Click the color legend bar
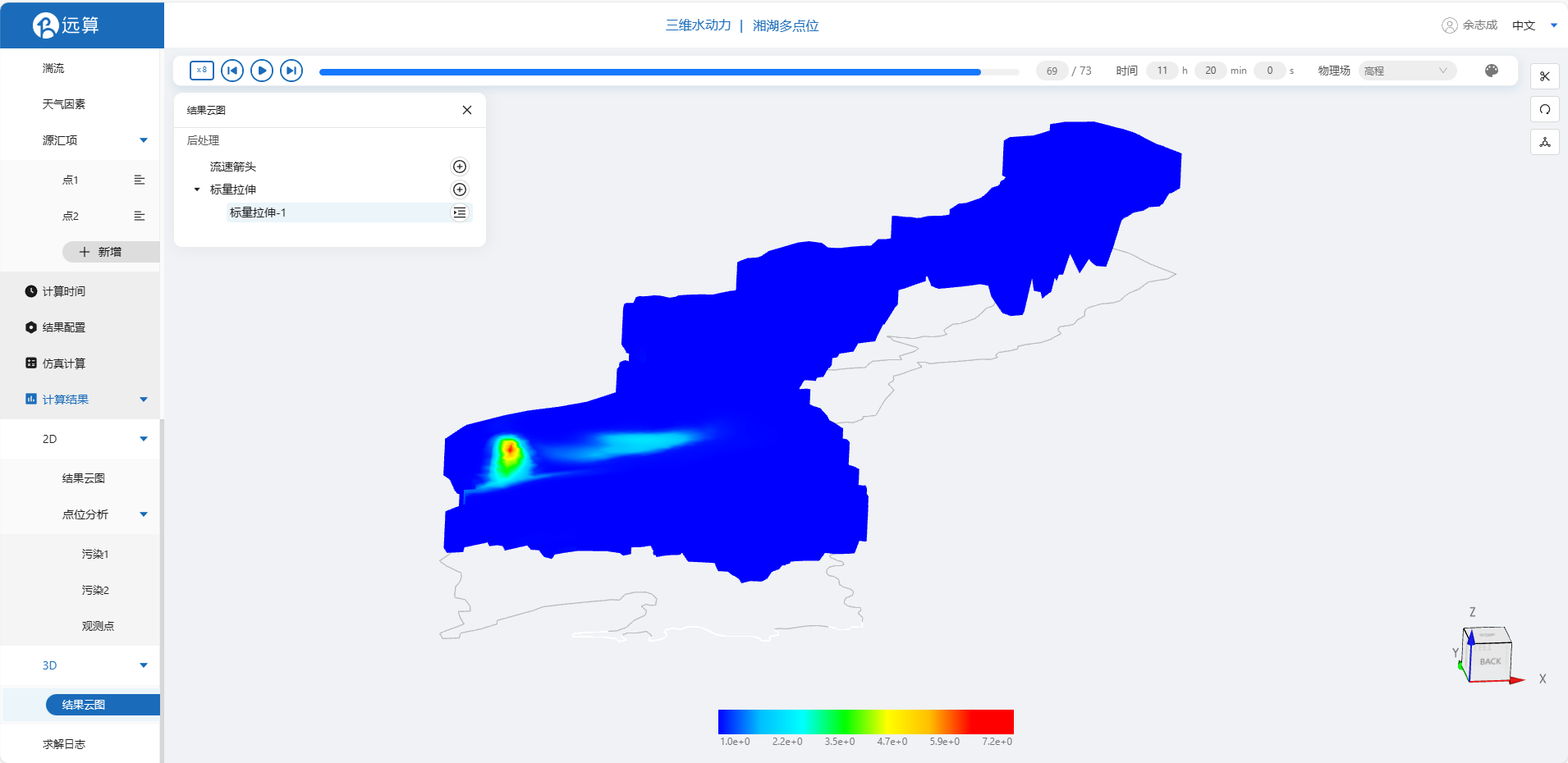Viewport: 1568px width, 763px height. click(866, 721)
